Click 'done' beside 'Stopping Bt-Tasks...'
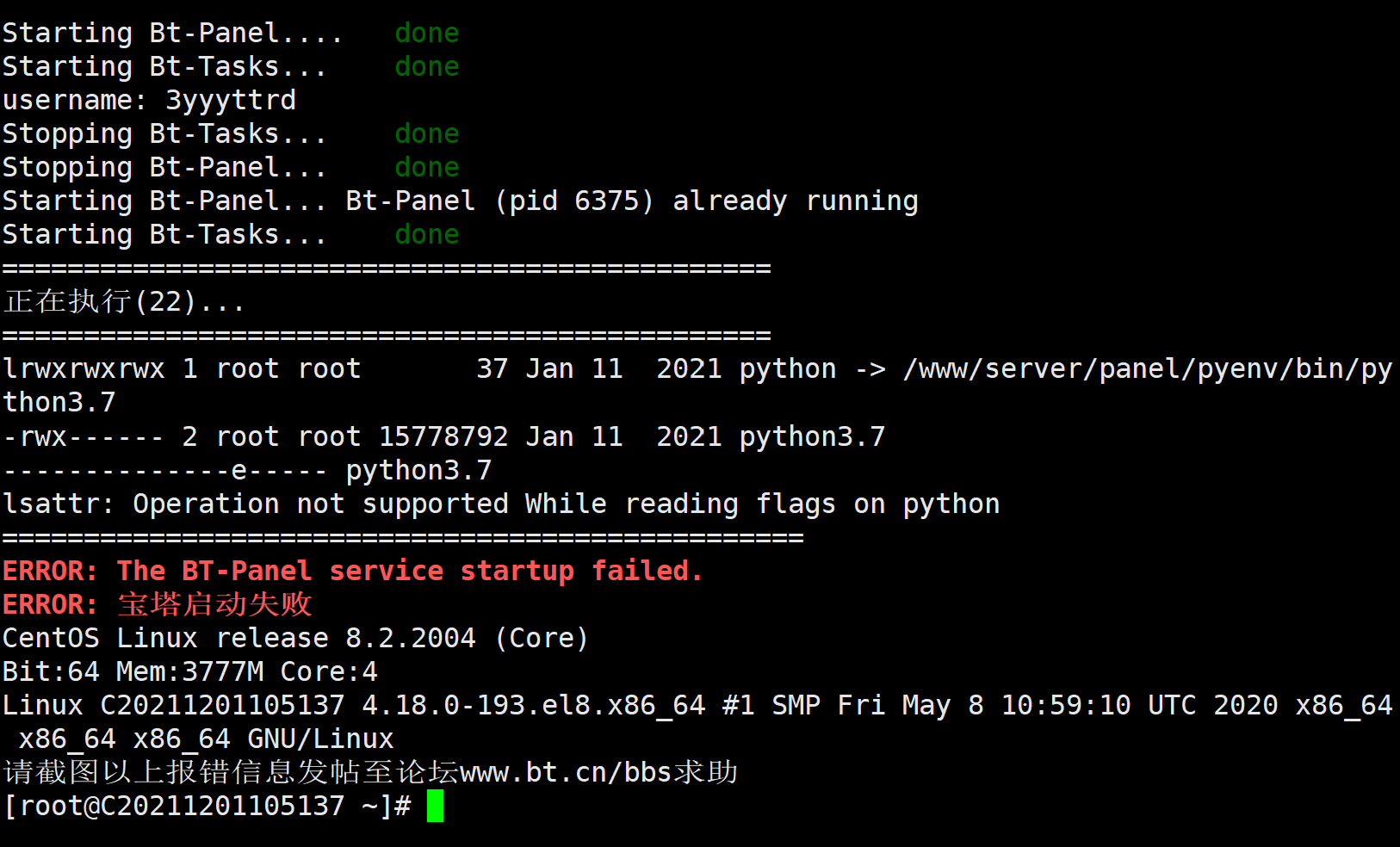The width and height of the screenshot is (1400, 847). click(427, 133)
